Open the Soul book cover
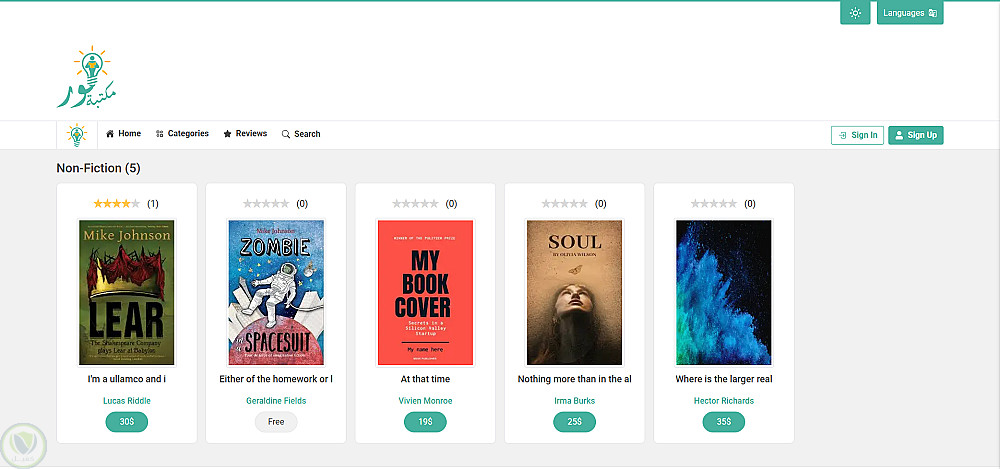Image resolution: width=1000 pixels, height=469 pixels. [x=574, y=292]
